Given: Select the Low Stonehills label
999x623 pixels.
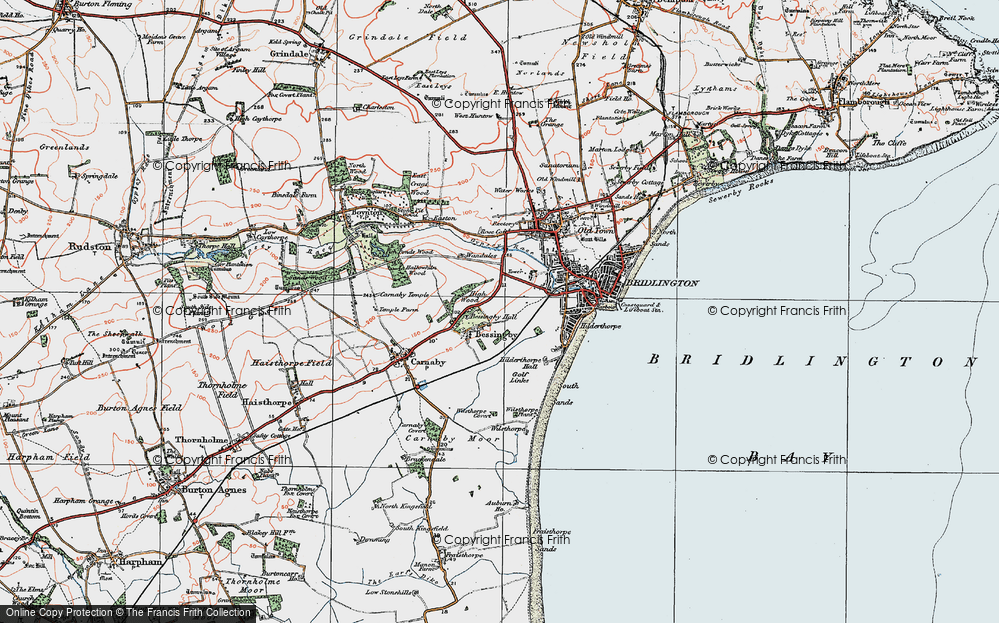Looking at the screenshot, I should coord(388,592).
